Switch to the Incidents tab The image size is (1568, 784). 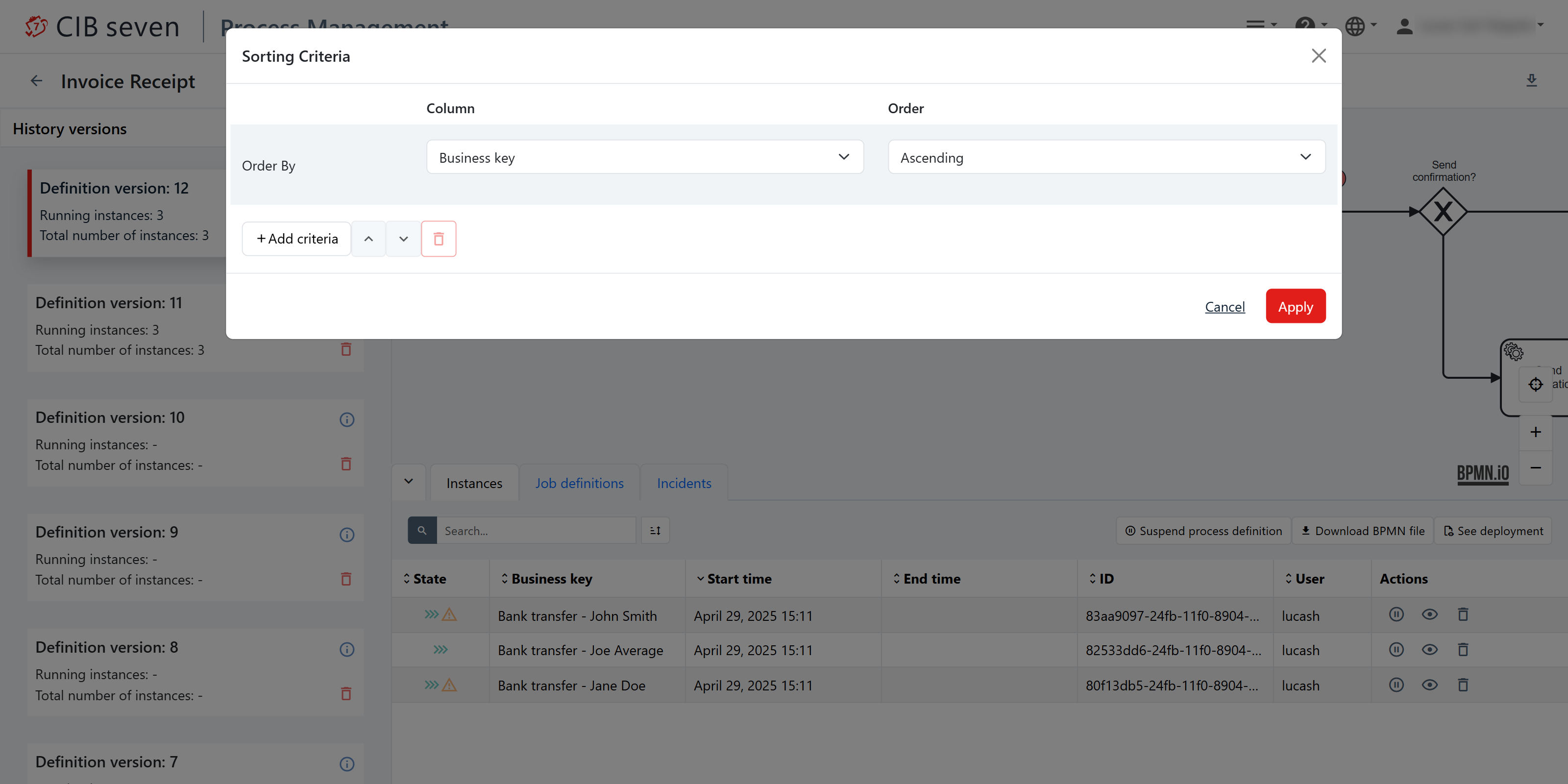(684, 483)
